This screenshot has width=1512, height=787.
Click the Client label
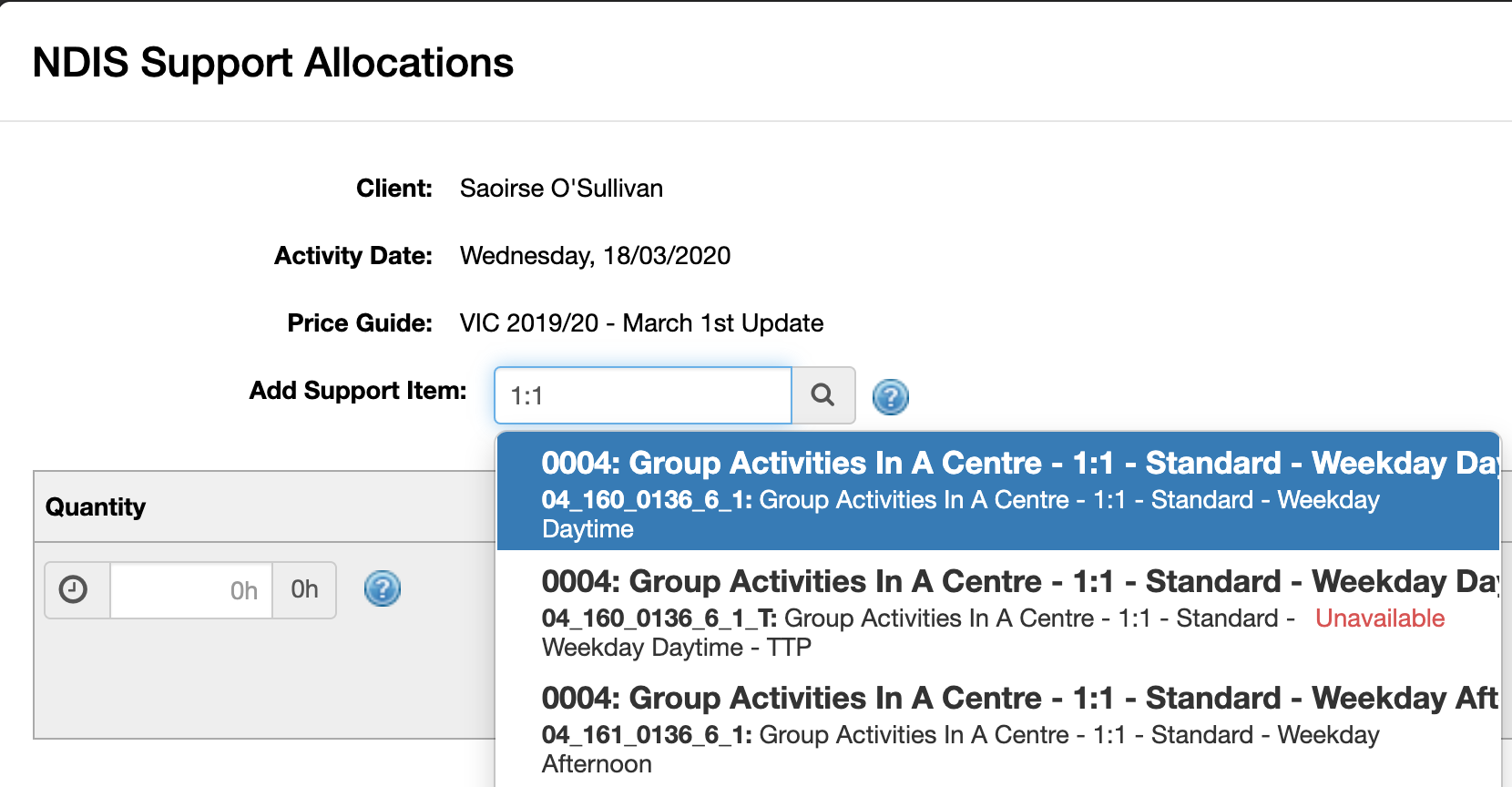coord(394,189)
